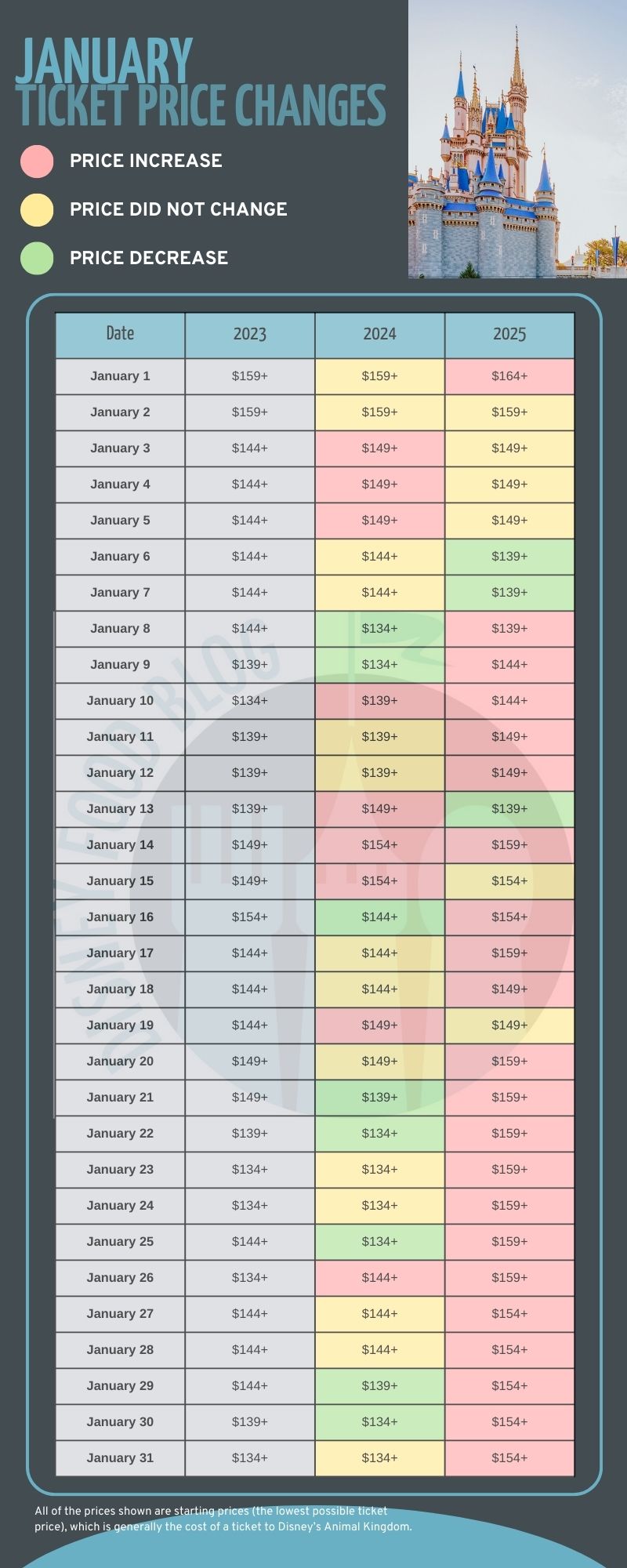
Task: Click the pink Price Increase legend circle
Action: coord(37,161)
